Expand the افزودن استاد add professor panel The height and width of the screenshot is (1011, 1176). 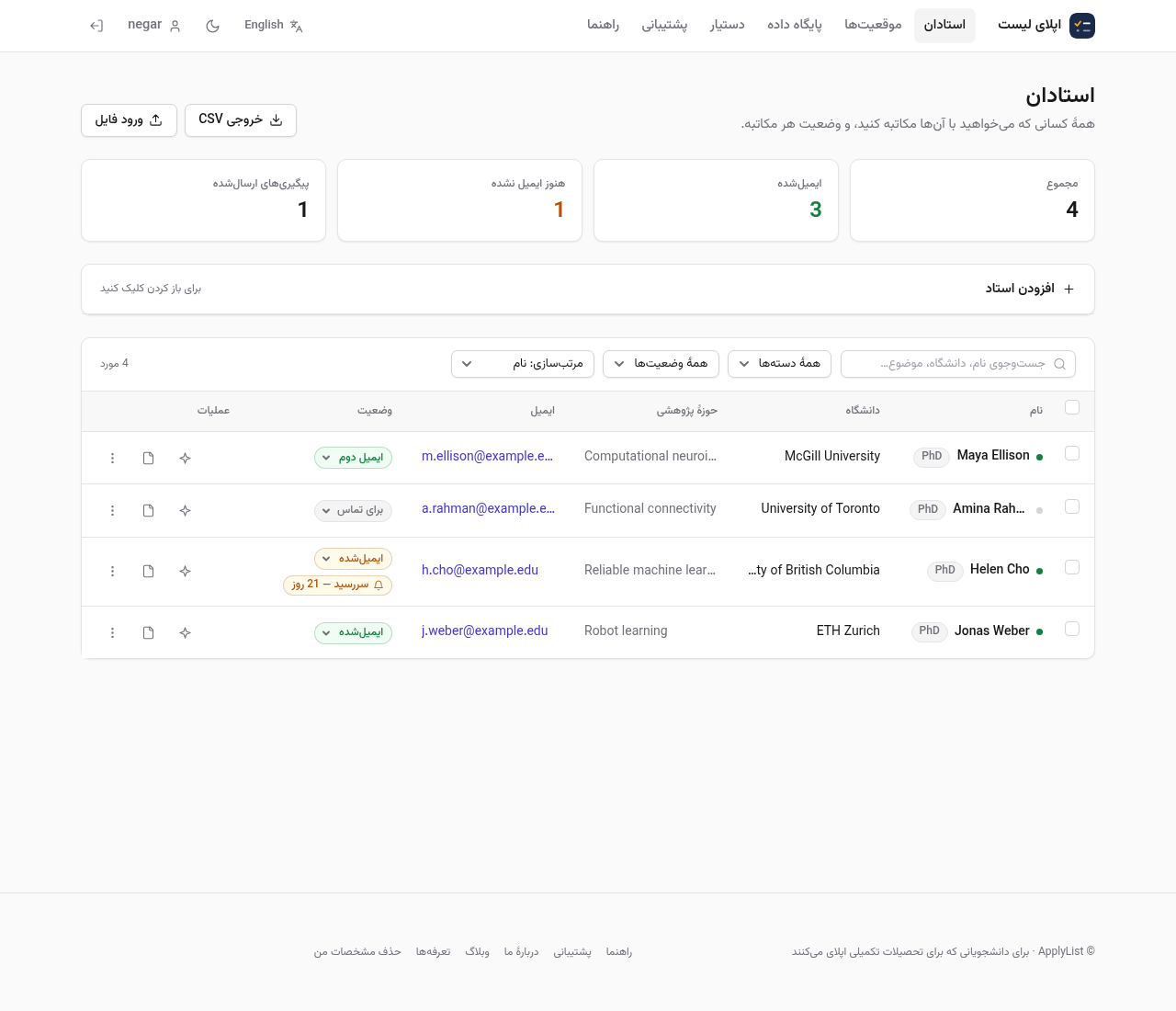pos(588,290)
